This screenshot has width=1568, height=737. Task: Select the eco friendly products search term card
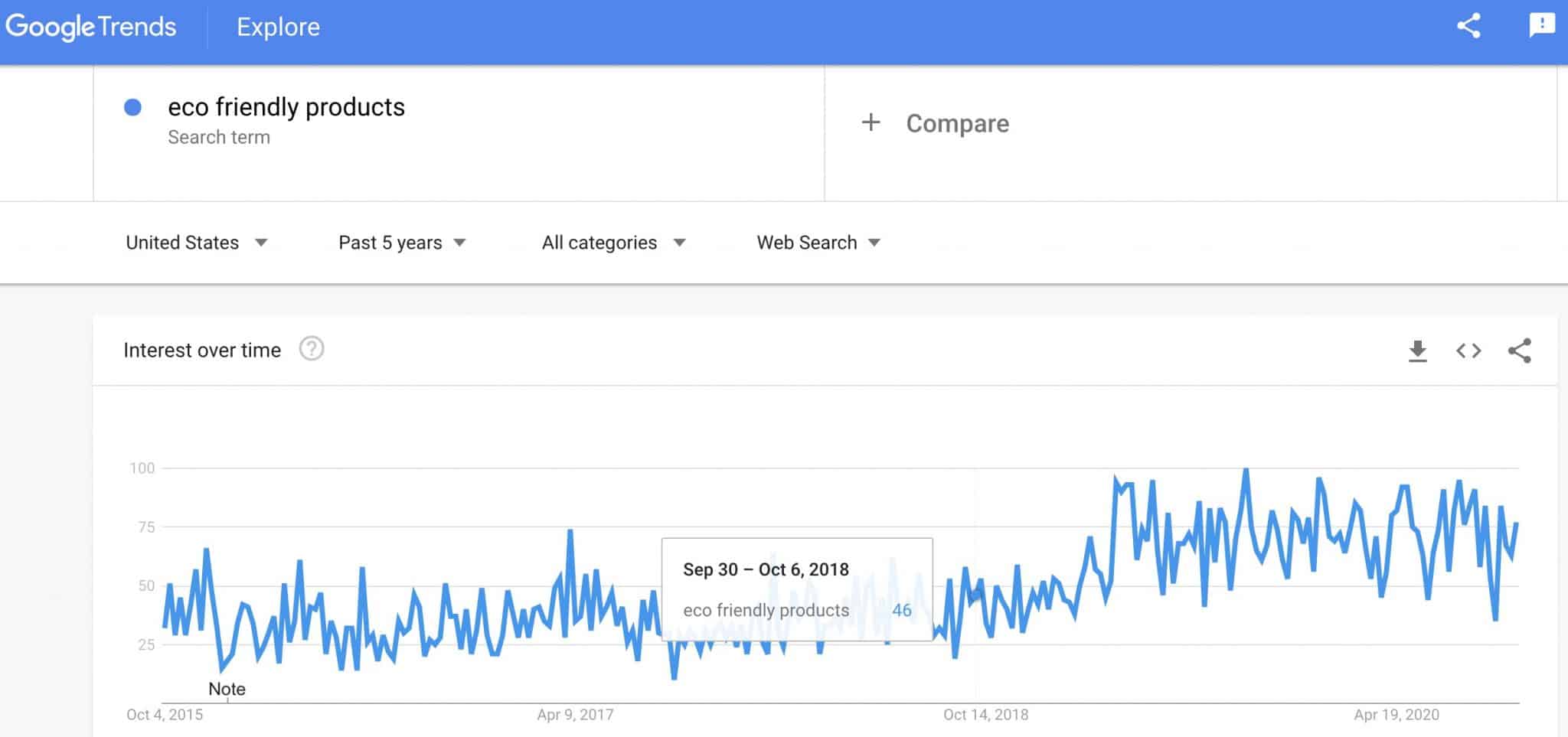coord(286,107)
